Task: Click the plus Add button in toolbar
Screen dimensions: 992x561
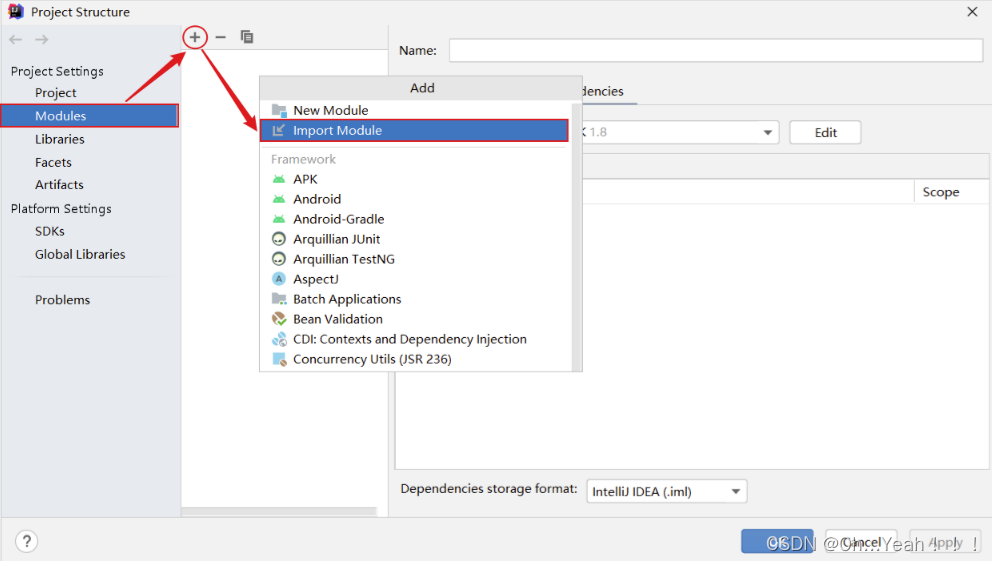Action: coord(195,37)
